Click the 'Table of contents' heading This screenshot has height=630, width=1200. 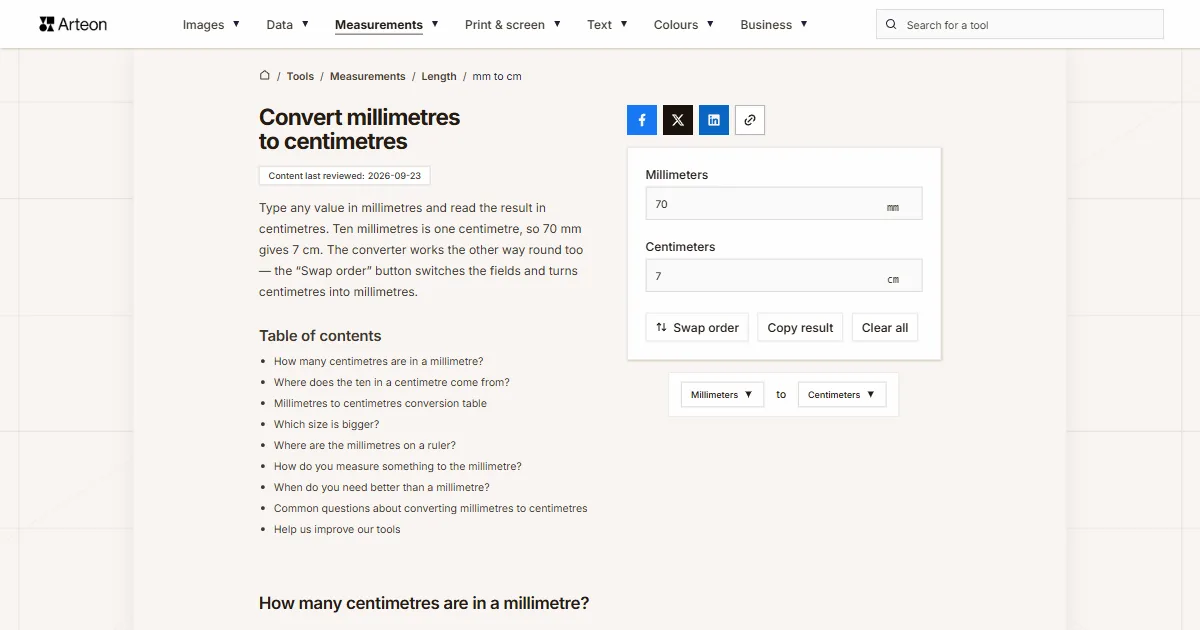click(320, 336)
